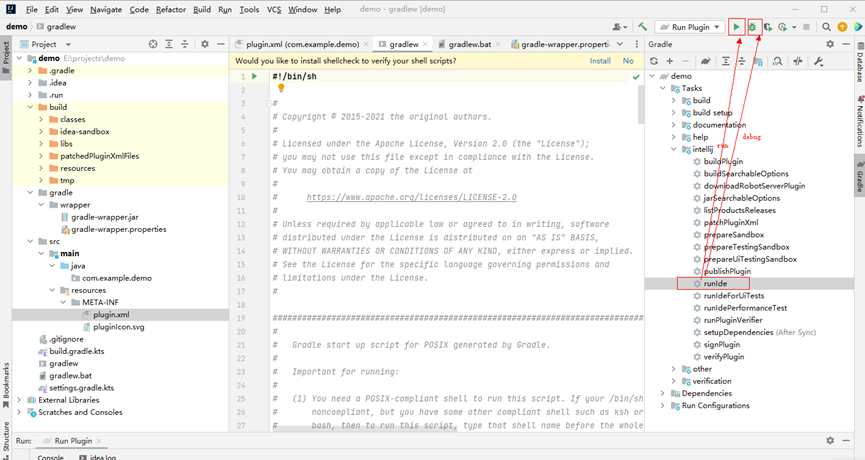Screen dimensions: 865x460
Task: Click the Build project hammer icon
Action: point(643,26)
